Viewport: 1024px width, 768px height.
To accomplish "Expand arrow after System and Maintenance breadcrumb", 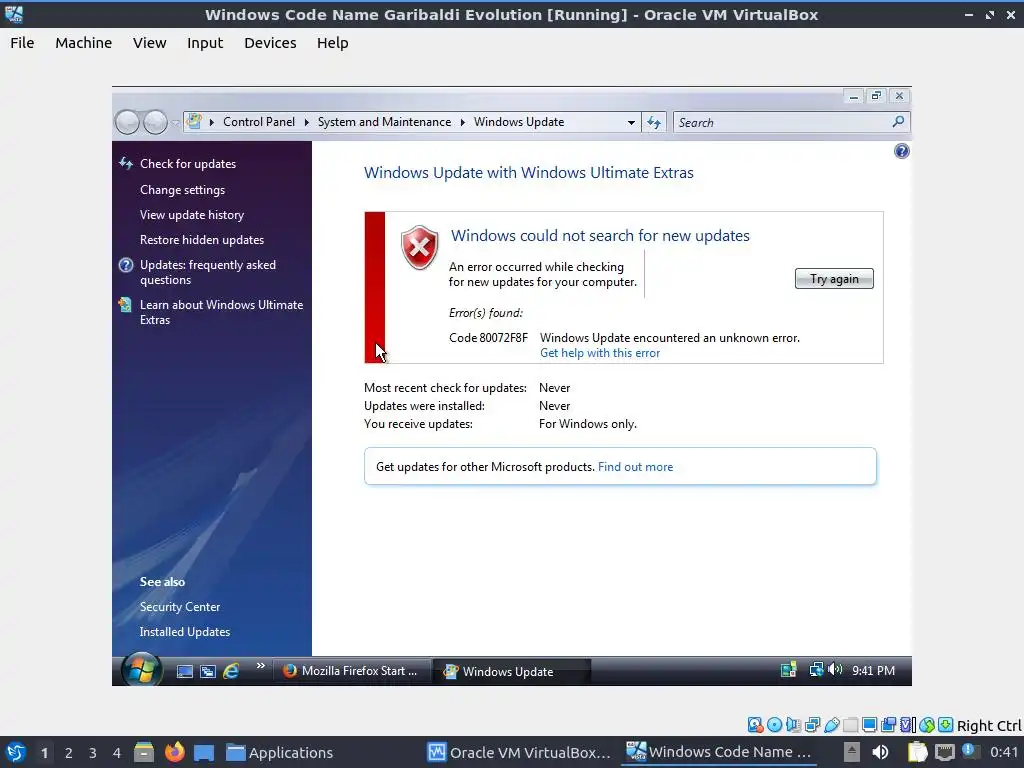I will (x=462, y=122).
